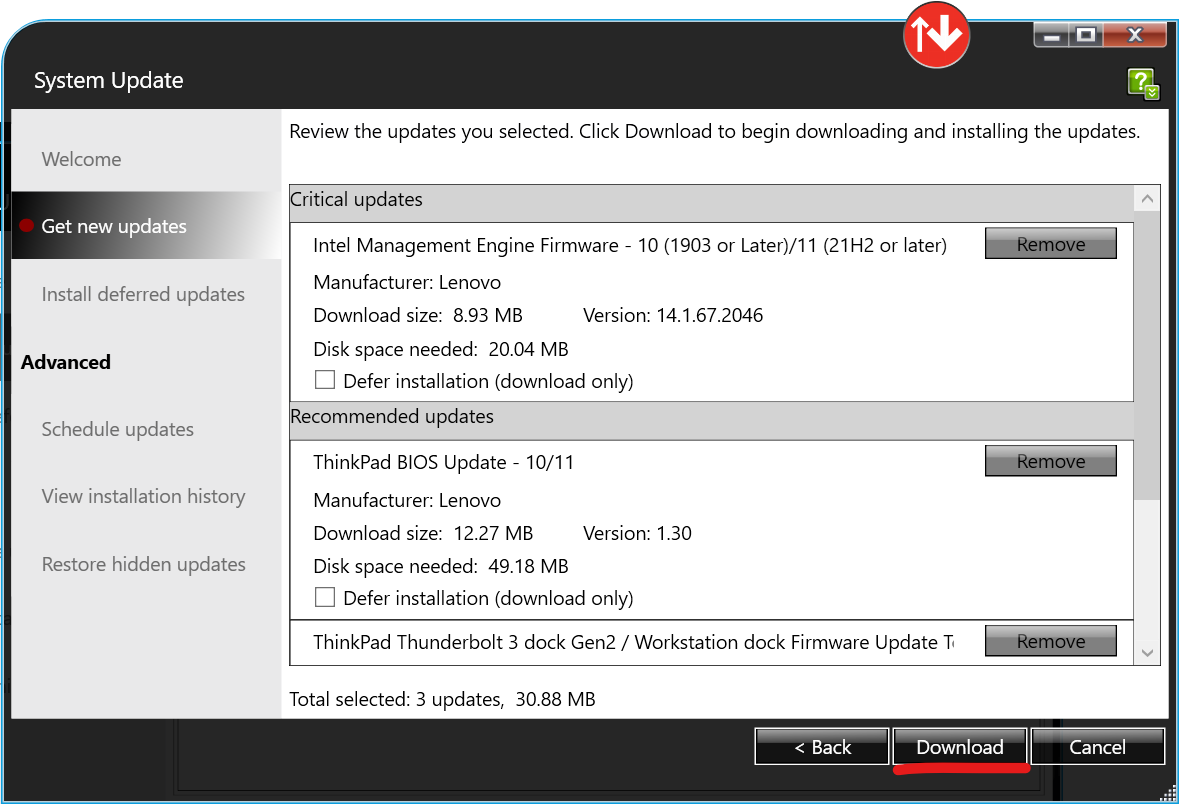This screenshot has width=1179, height=804.
Task: Go back with the Back button
Action: (822, 747)
